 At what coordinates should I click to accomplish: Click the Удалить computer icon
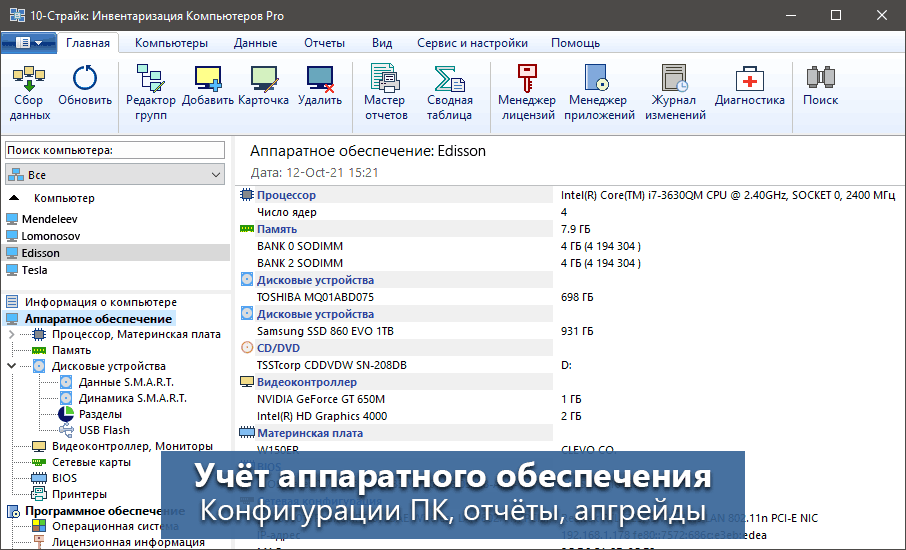320,82
